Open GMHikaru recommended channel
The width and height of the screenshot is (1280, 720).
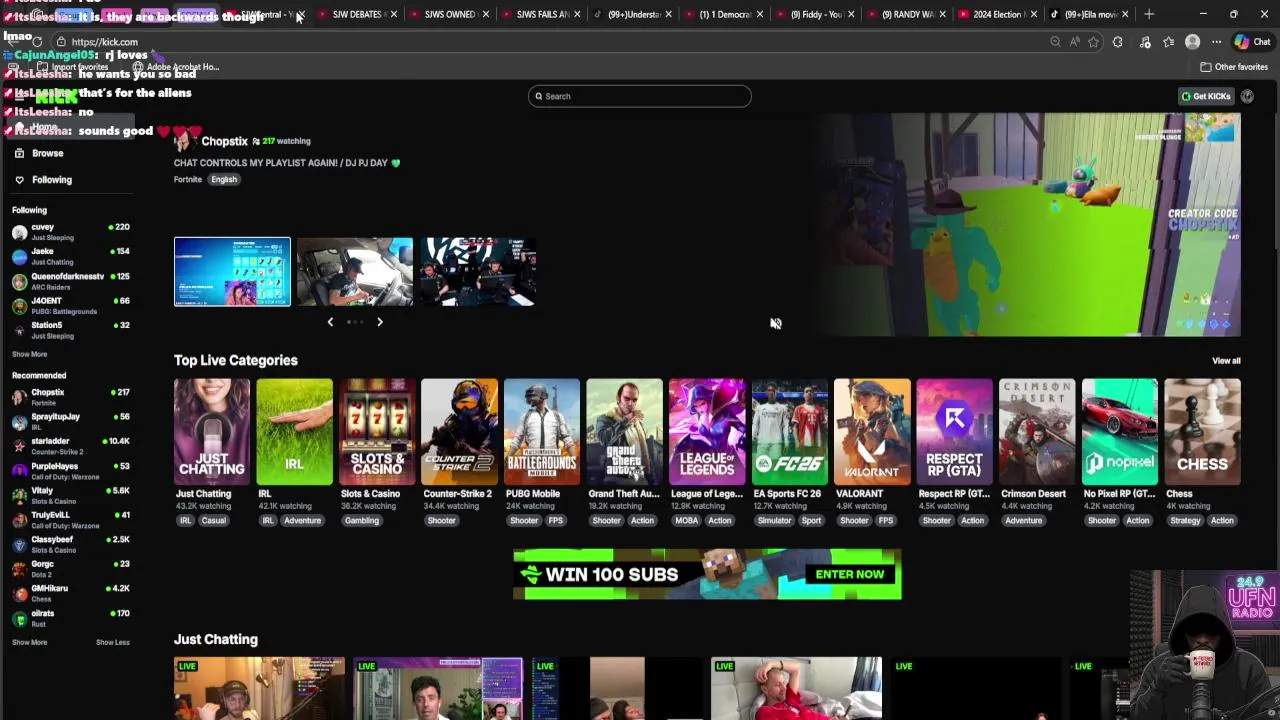pyautogui.click(x=70, y=593)
